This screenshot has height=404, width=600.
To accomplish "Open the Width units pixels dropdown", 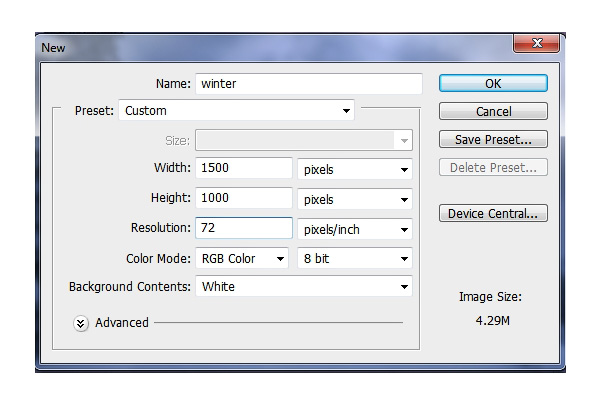I will point(355,169).
